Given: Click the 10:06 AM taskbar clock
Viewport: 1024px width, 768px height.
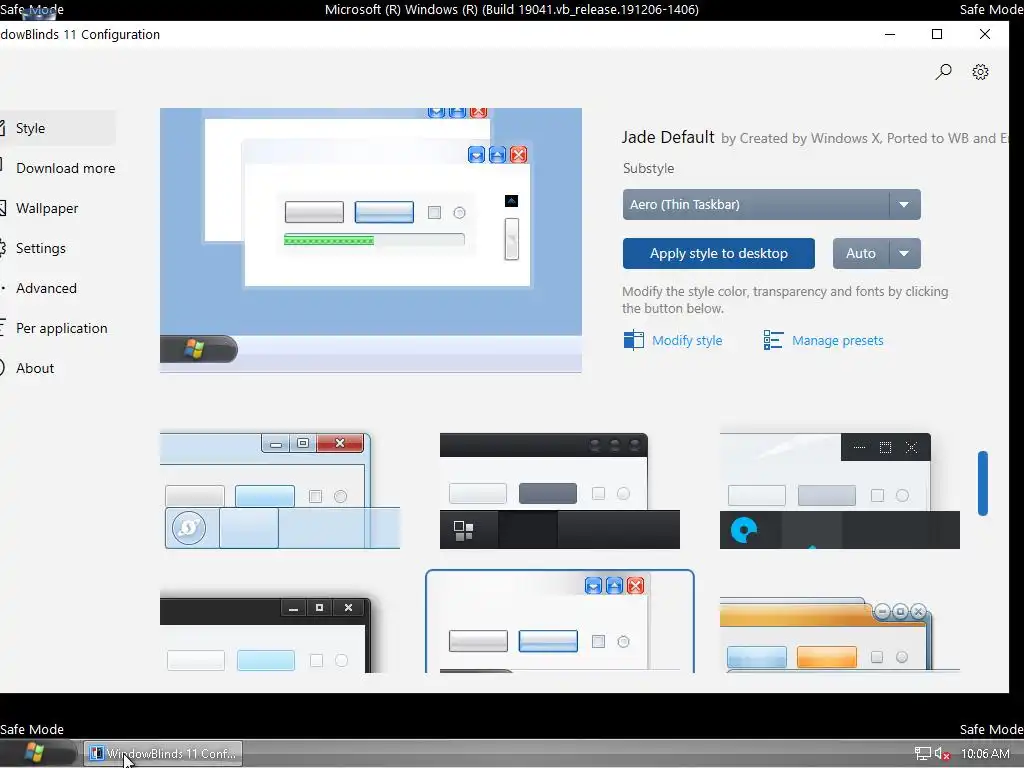Looking at the screenshot, I should tap(985, 754).
